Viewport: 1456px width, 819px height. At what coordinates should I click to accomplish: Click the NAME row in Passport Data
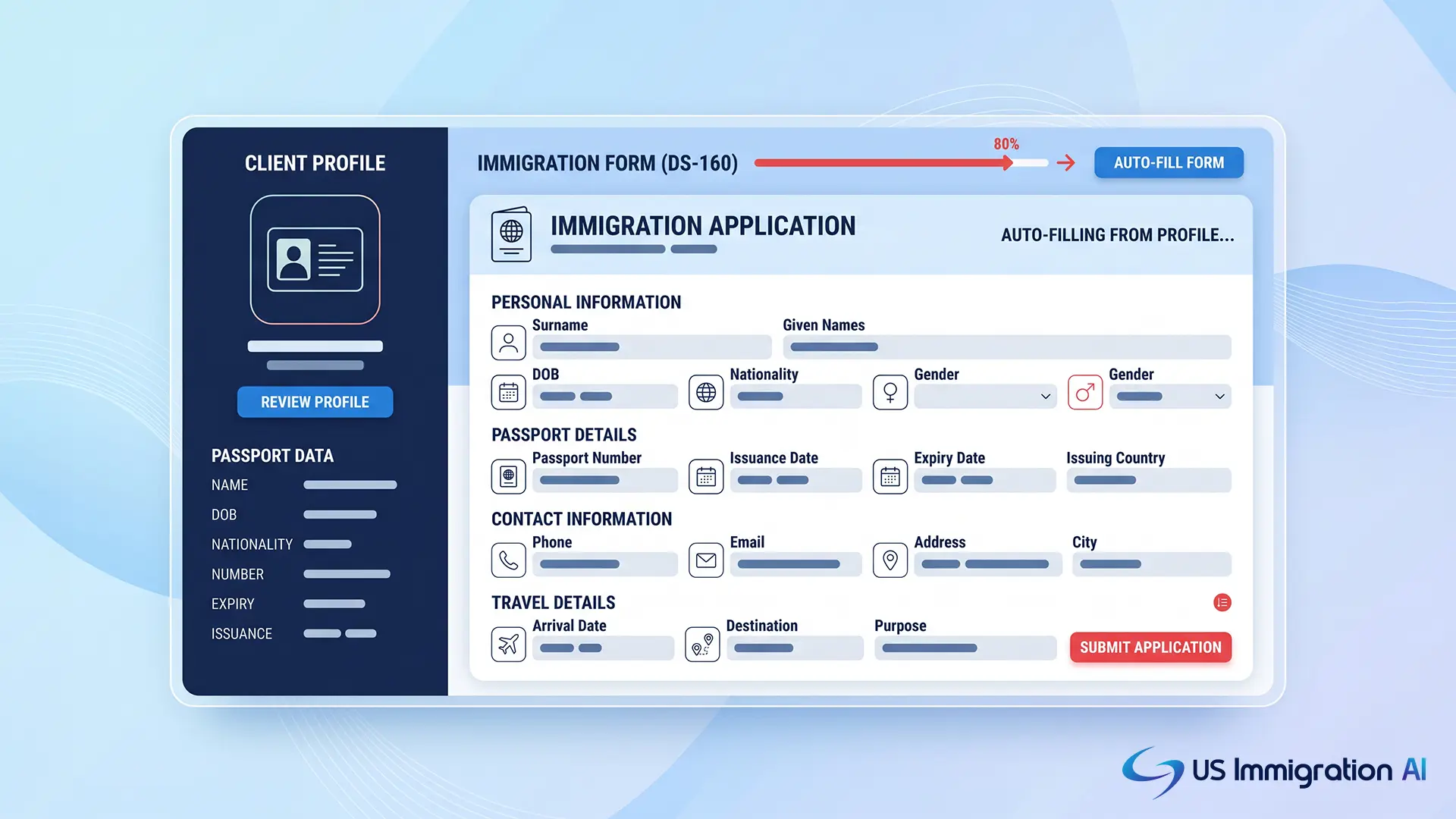[304, 485]
